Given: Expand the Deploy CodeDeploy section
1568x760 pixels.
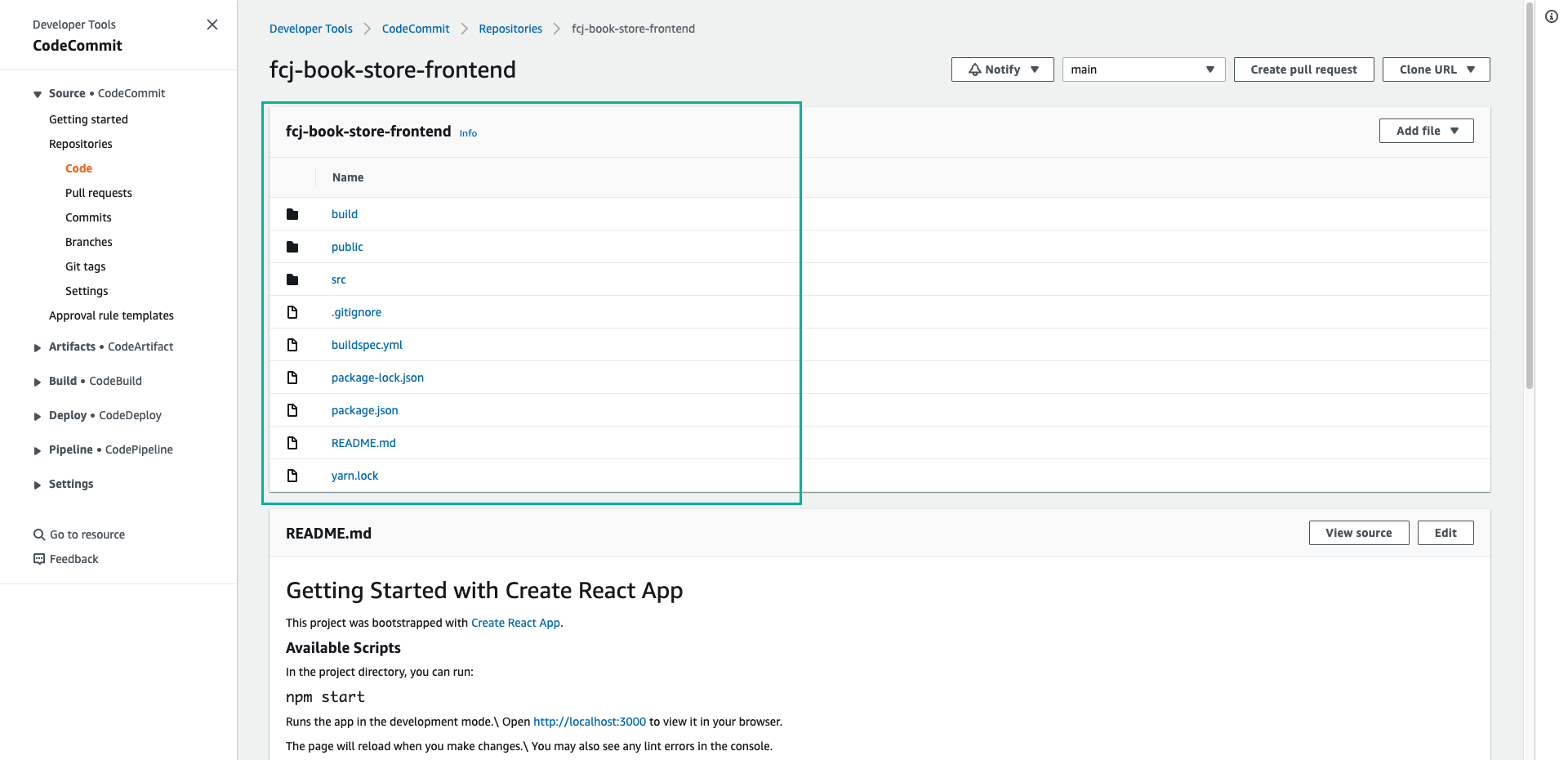Looking at the screenshot, I should 38,416.
